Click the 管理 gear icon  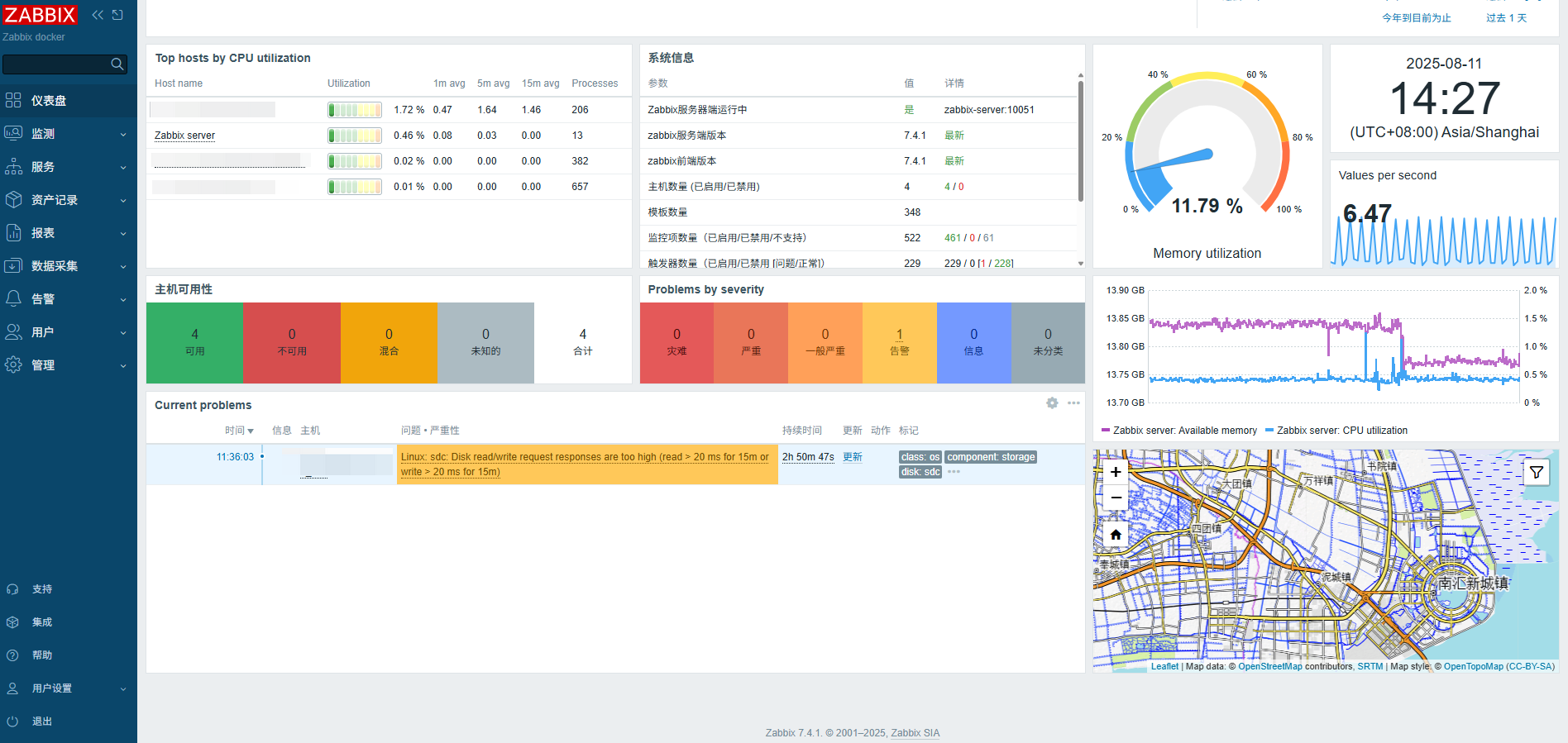point(13,364)
